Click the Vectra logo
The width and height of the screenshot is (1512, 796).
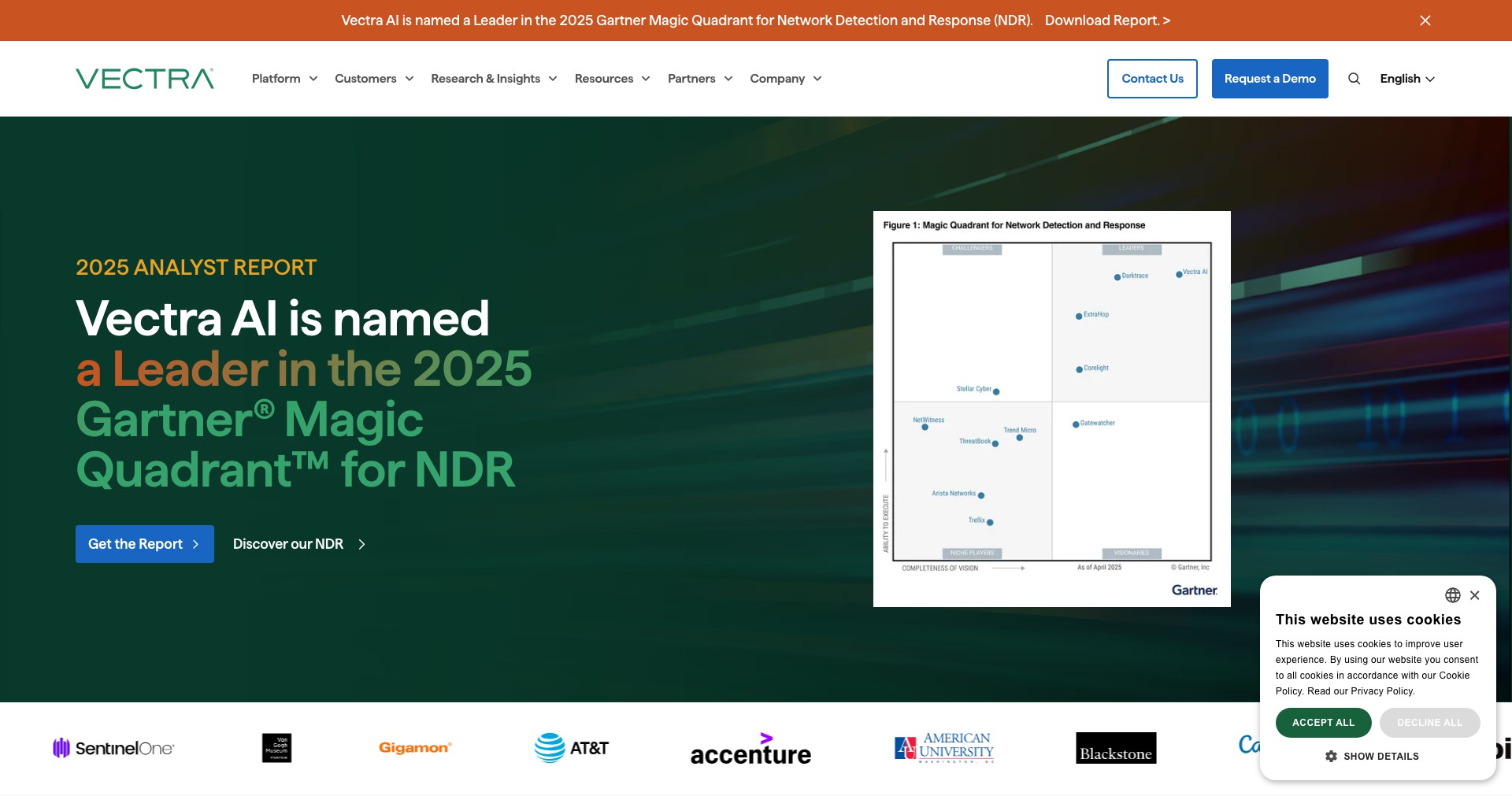(145, 79)
